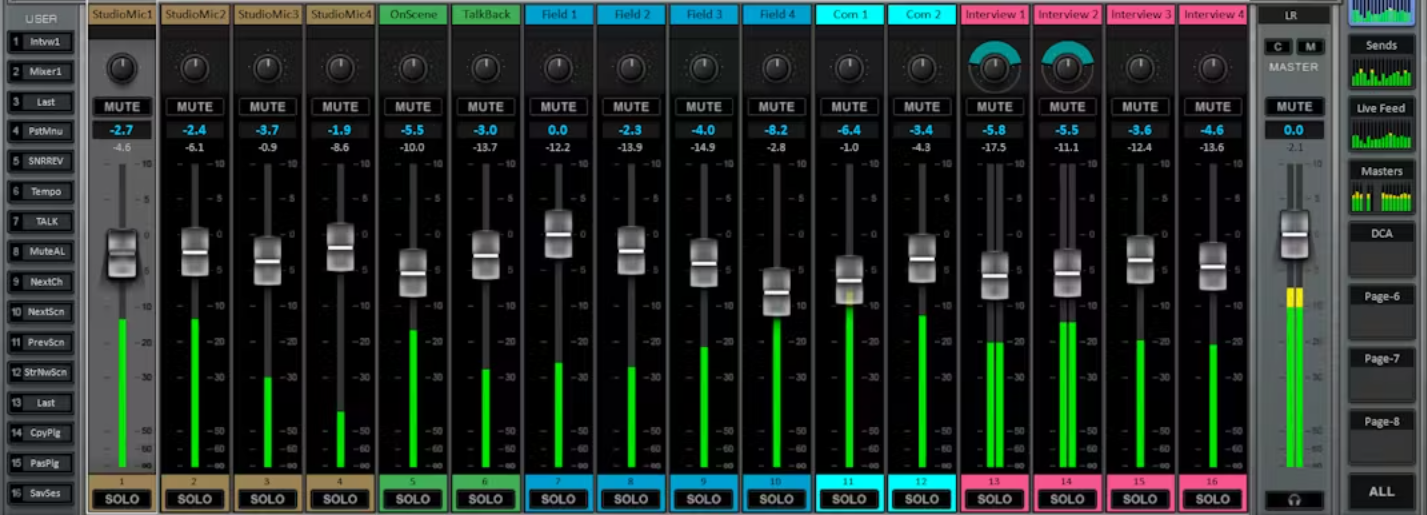Select the Com 2 channel label
The width and height of the screenshot is (1427, 515).
[922, 15]
